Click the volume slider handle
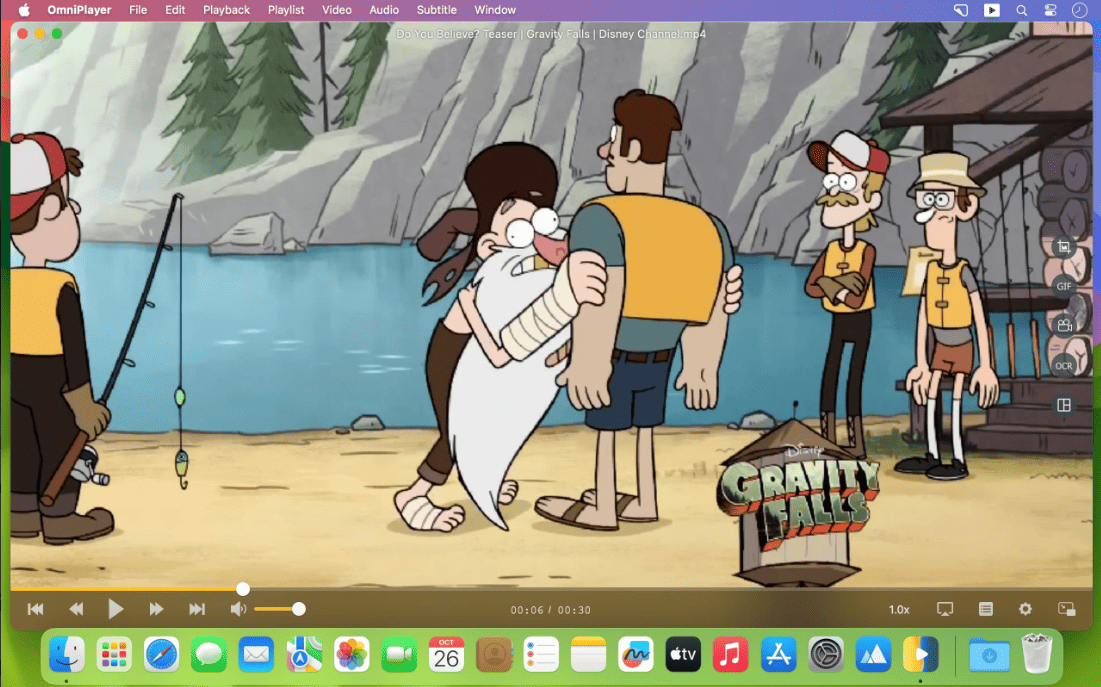This screenshot has height=687, width=1101. point(298,609)
